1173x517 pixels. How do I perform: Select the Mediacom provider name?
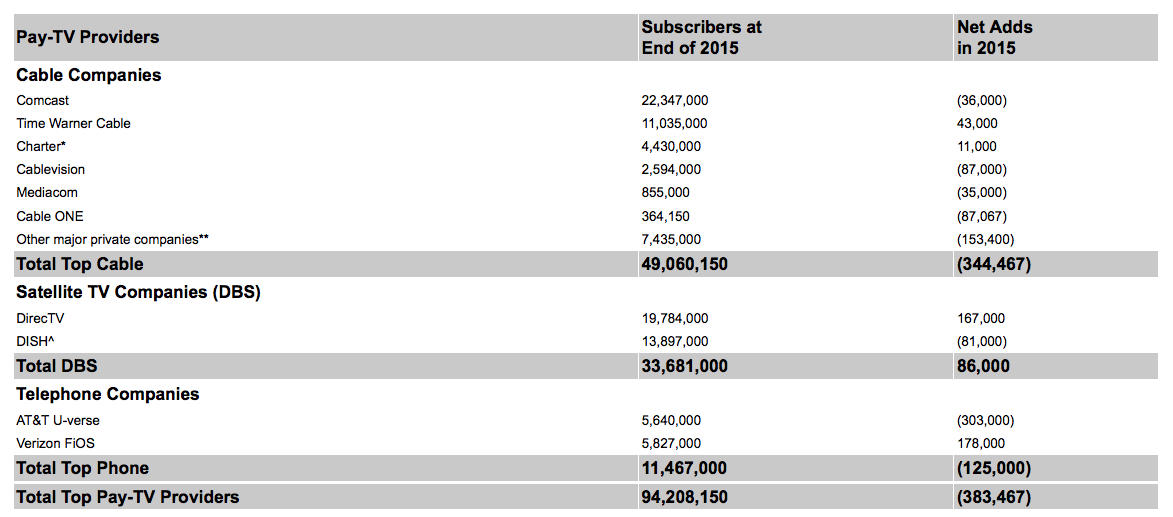coord(47,193)
